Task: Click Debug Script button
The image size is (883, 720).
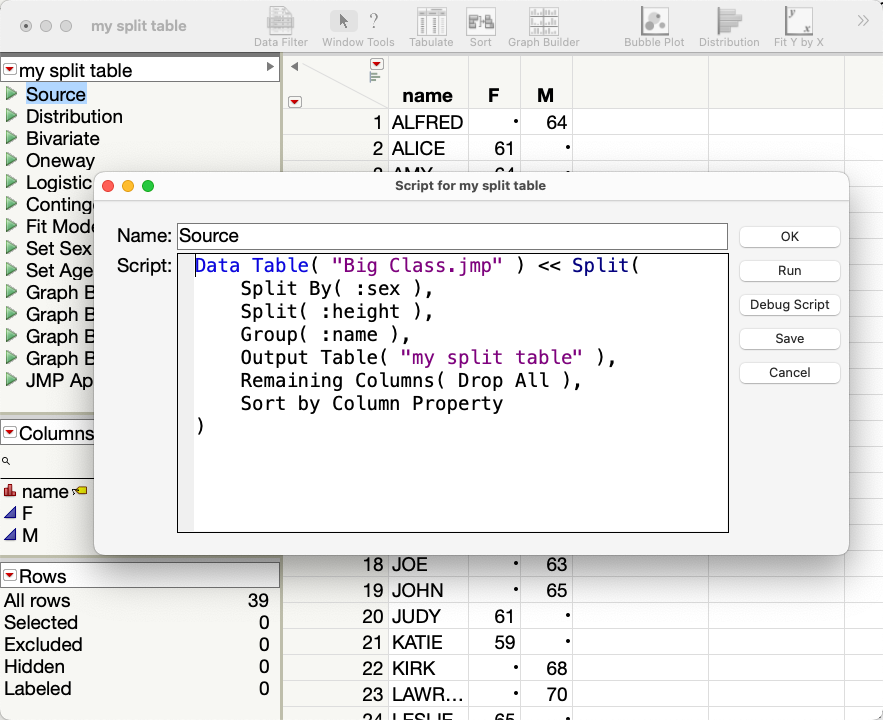Action: point(789,304)
